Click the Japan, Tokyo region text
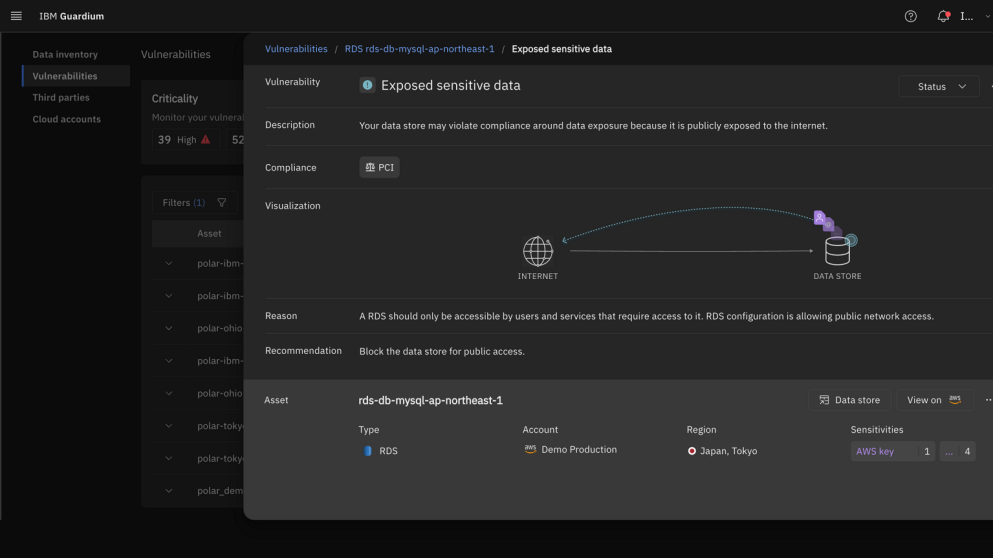This screenshot has width=993, height=558. tap(728, 451)
